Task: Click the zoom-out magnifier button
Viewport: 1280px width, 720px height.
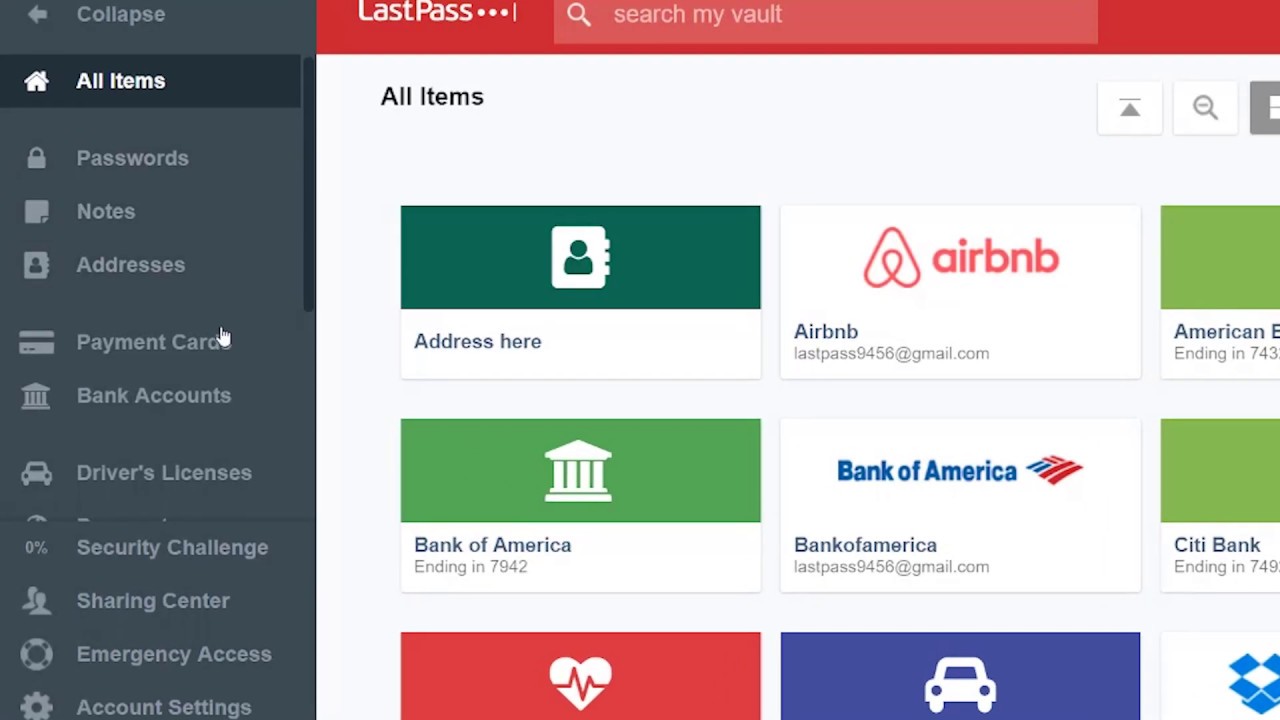Action: [x=1205, y=108]
